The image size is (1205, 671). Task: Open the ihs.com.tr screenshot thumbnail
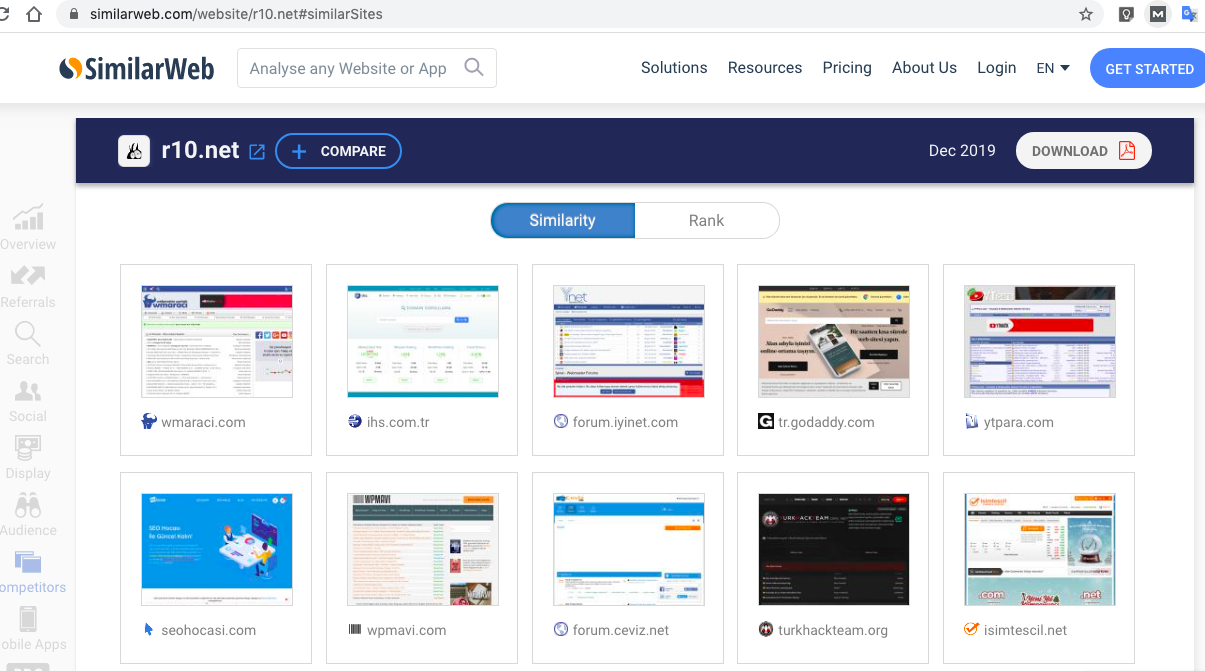[423, 341]
